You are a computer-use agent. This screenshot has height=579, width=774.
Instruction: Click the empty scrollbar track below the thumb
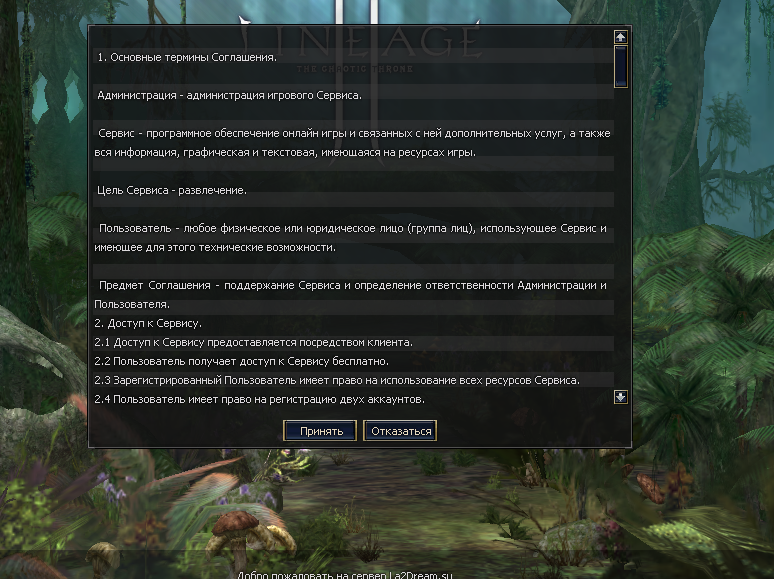click(x=620, y=238)
